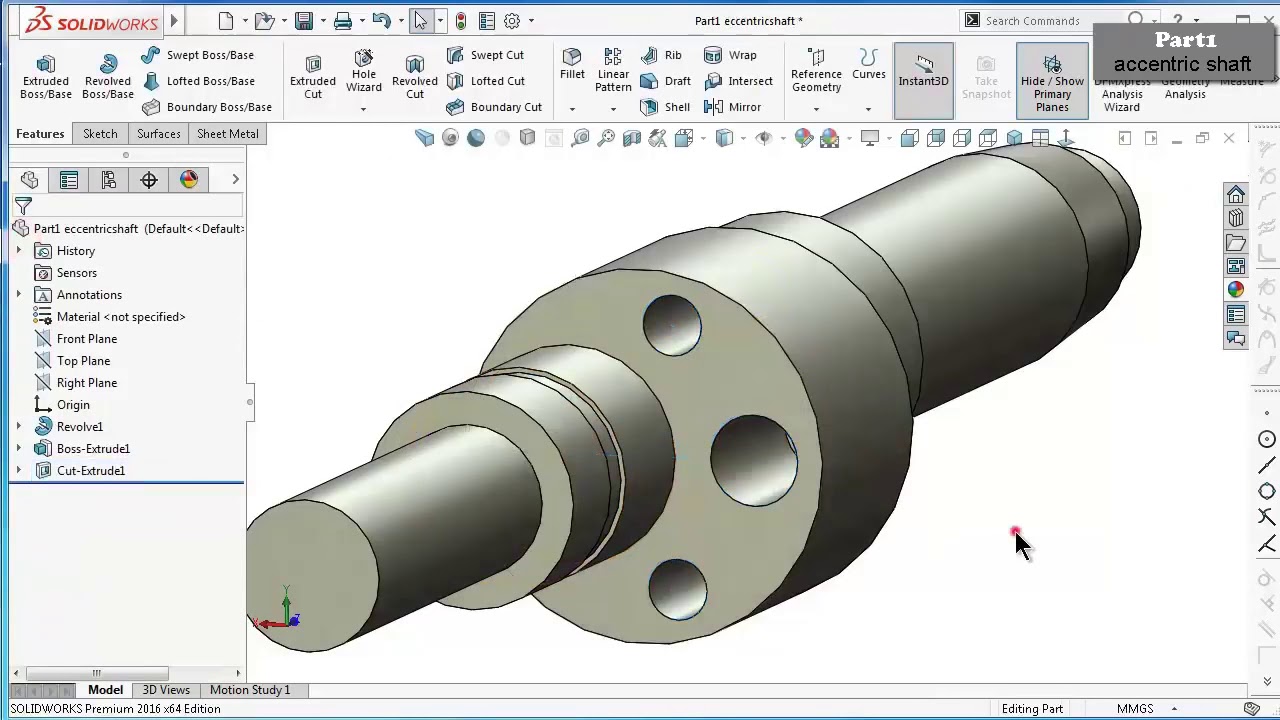1280x720 pixels.
Task: Choose Lofted Boss/Base
Action: click(197, 81)
